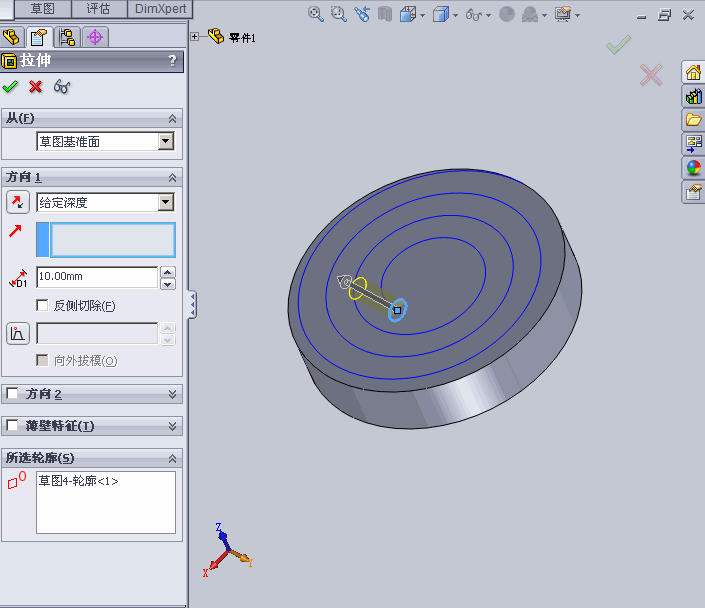The width and height of the screenshot is (705, 608).
Task: Expand the 薄壁特征(T) section
Action: 172,426
